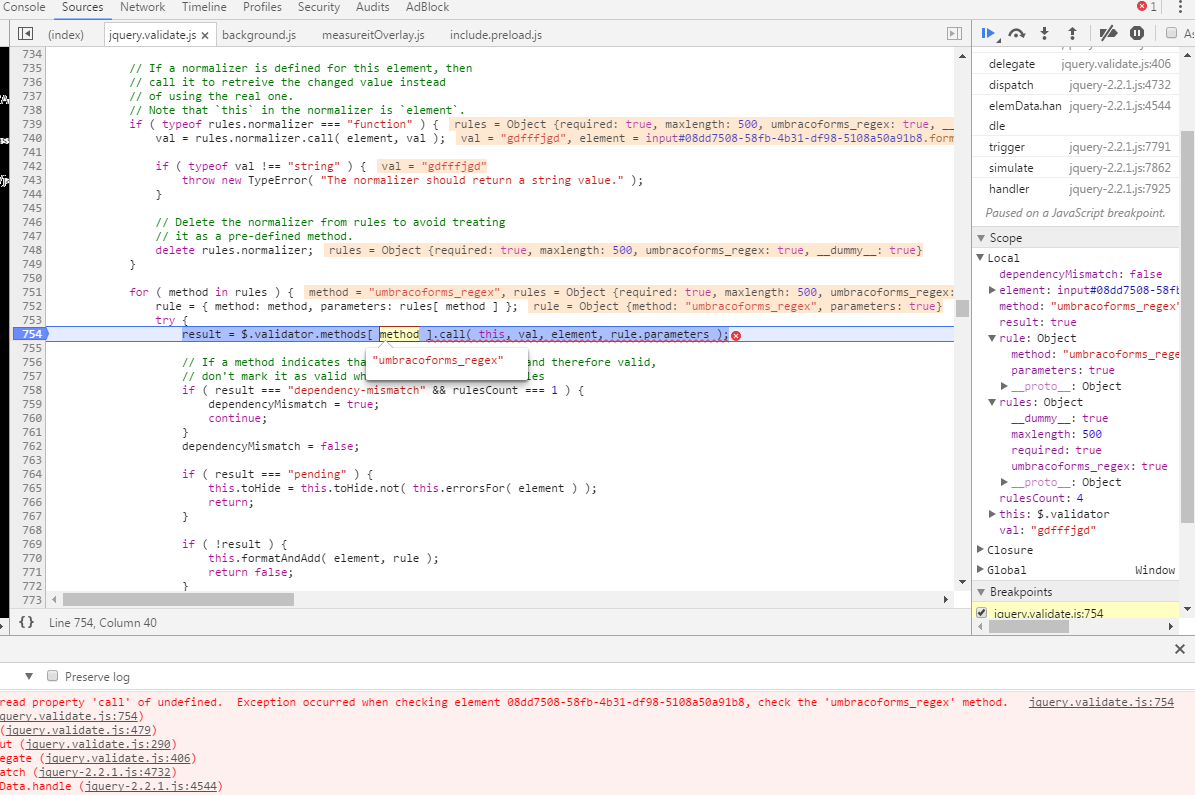The image size is (1195, 795).
Task: Open source link right of the console error message
Action: pos(1101,702)
